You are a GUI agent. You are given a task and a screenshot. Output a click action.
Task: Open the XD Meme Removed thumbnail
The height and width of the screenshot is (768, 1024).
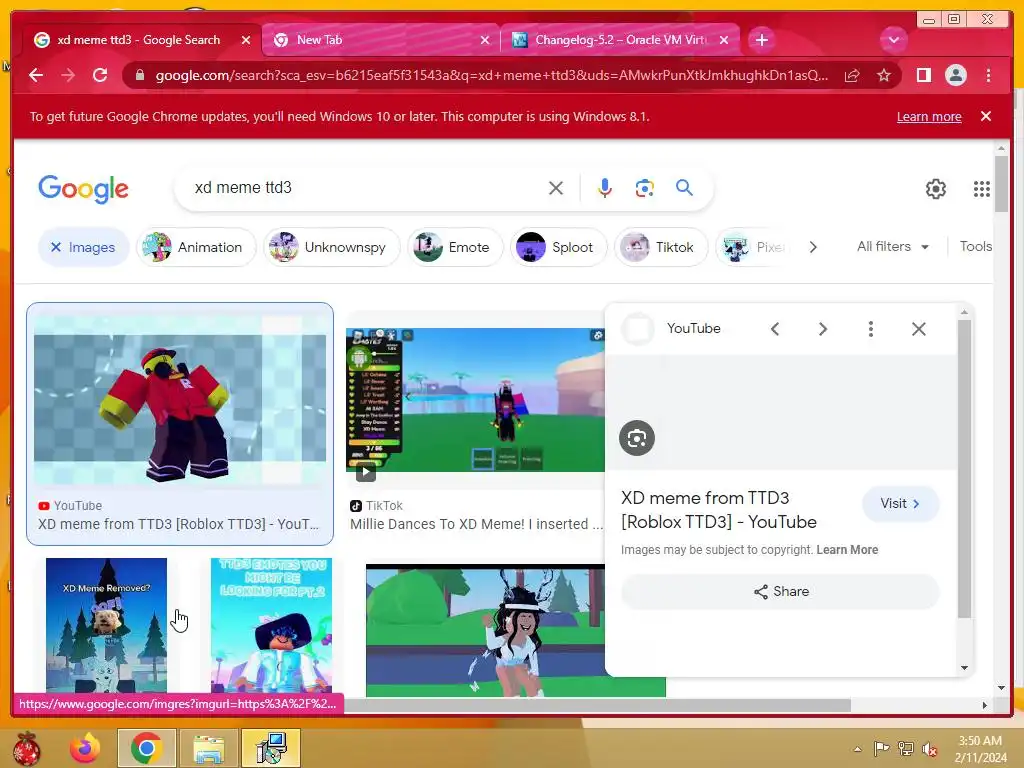click(106, 625)
